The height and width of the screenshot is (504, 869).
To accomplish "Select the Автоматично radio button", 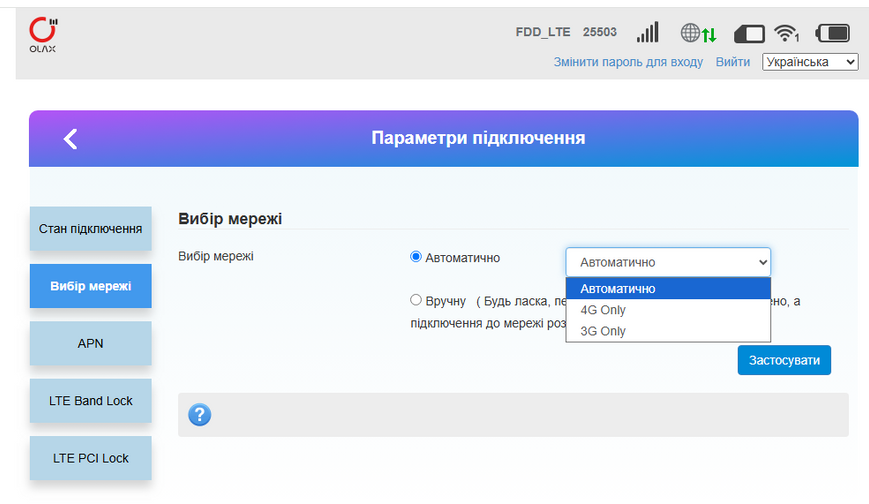I will point(416,257).
